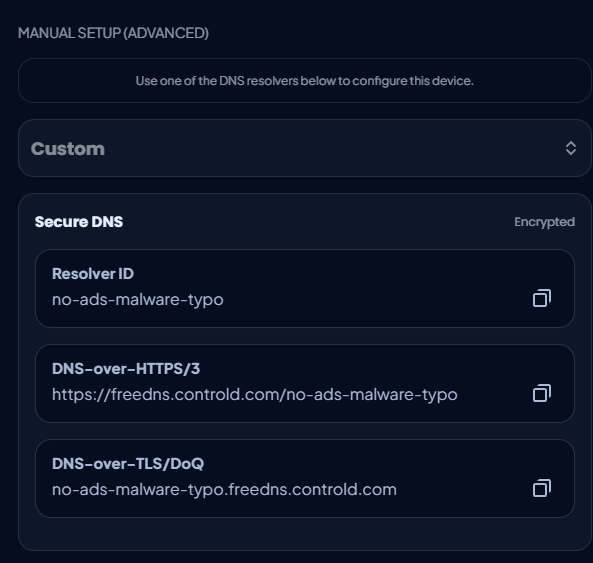
Task: Copy the Resolver ID value
Action: (x=542, y=298)
